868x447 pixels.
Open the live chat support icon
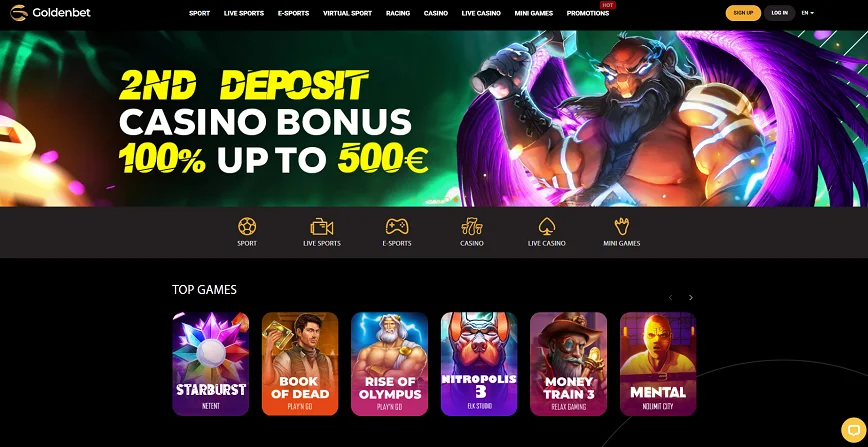pyautogui.click(x=852, y=429)
